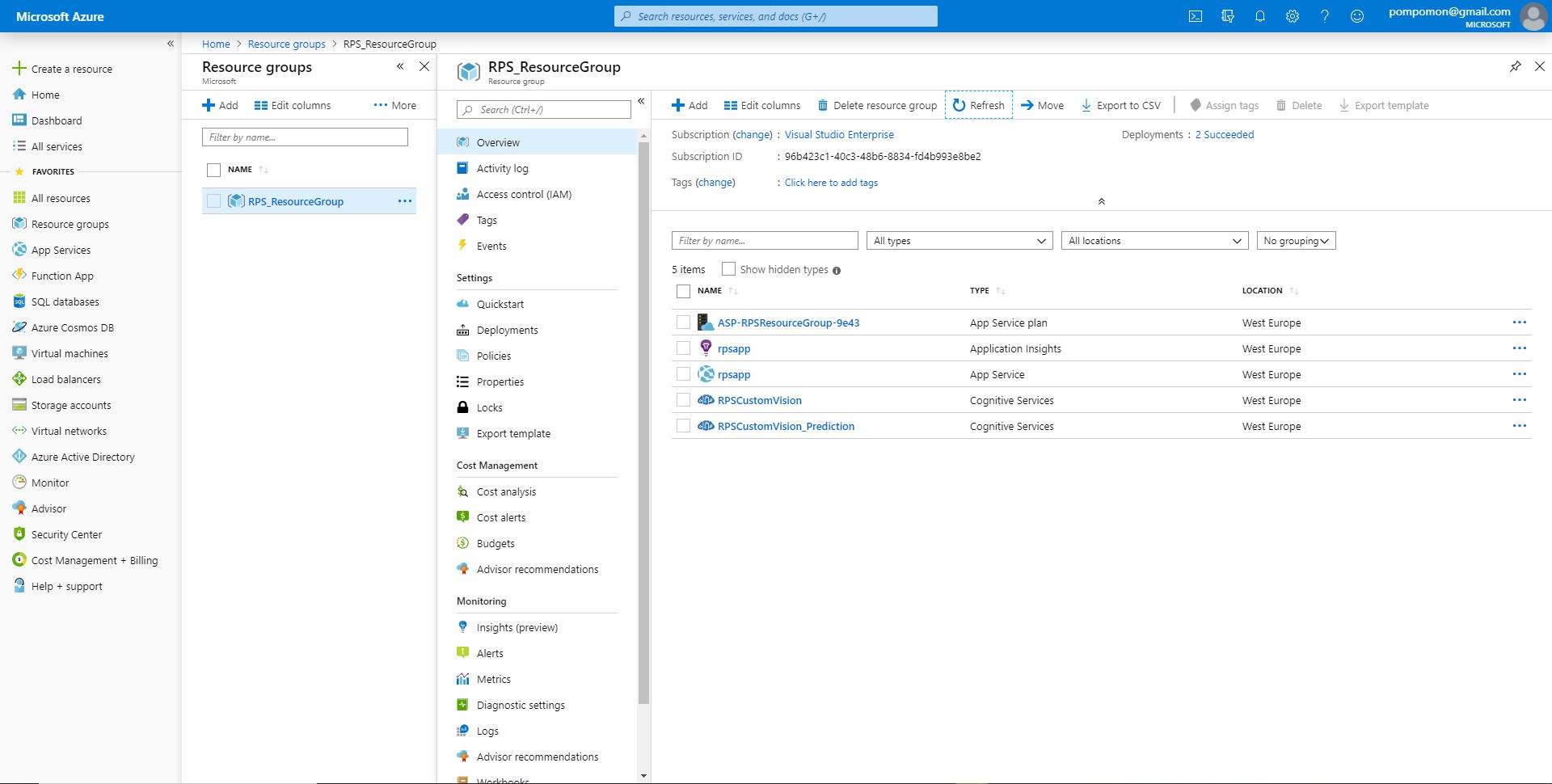Open the help question mark menu
Image resolution: width=1552 pixels, height=784 pixels.
[1325, 16]
